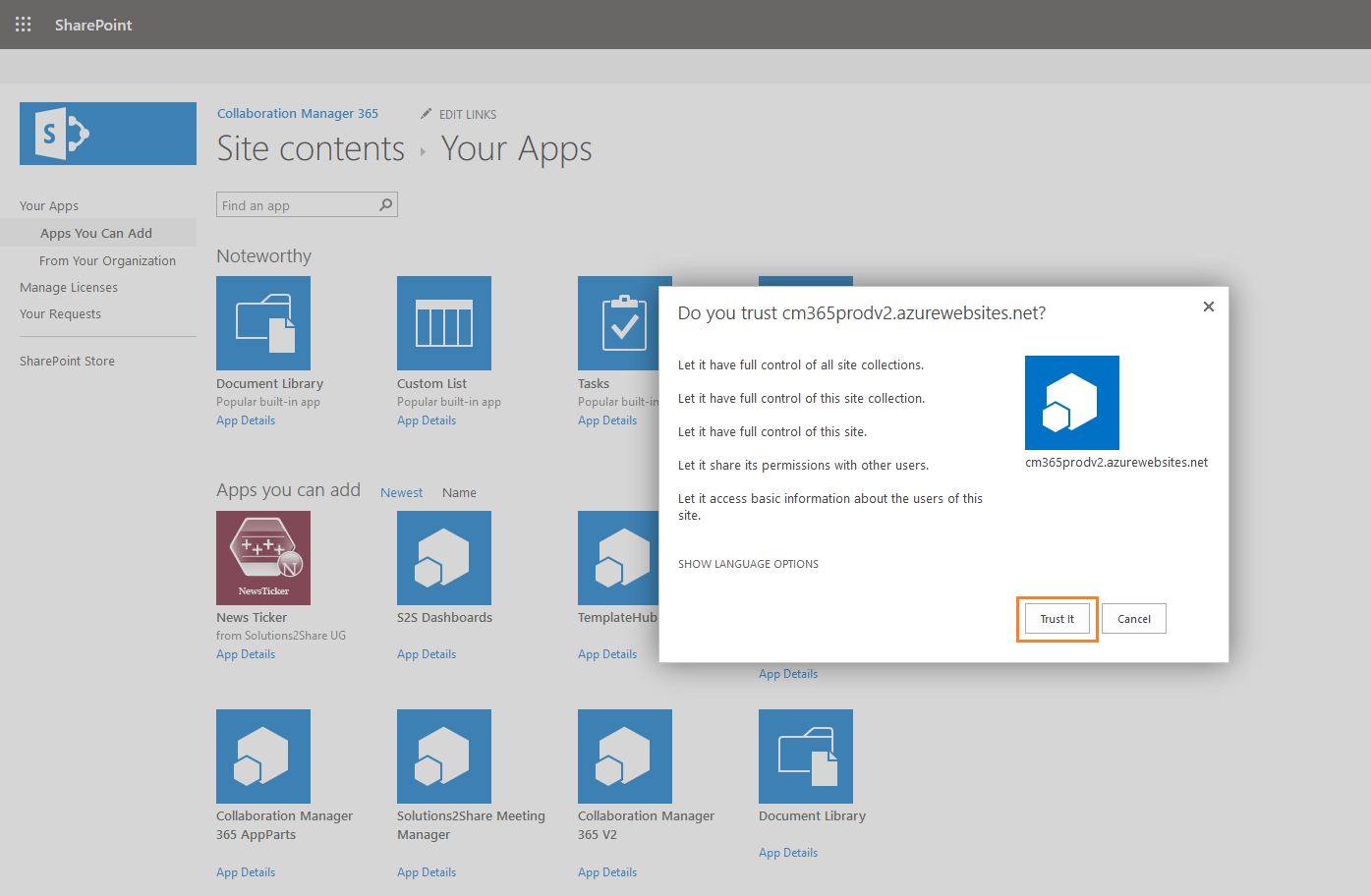Click SharePoint in the top bar
Image resolution: width=1371 pixels, height=896 pixels.
[93, 25]
